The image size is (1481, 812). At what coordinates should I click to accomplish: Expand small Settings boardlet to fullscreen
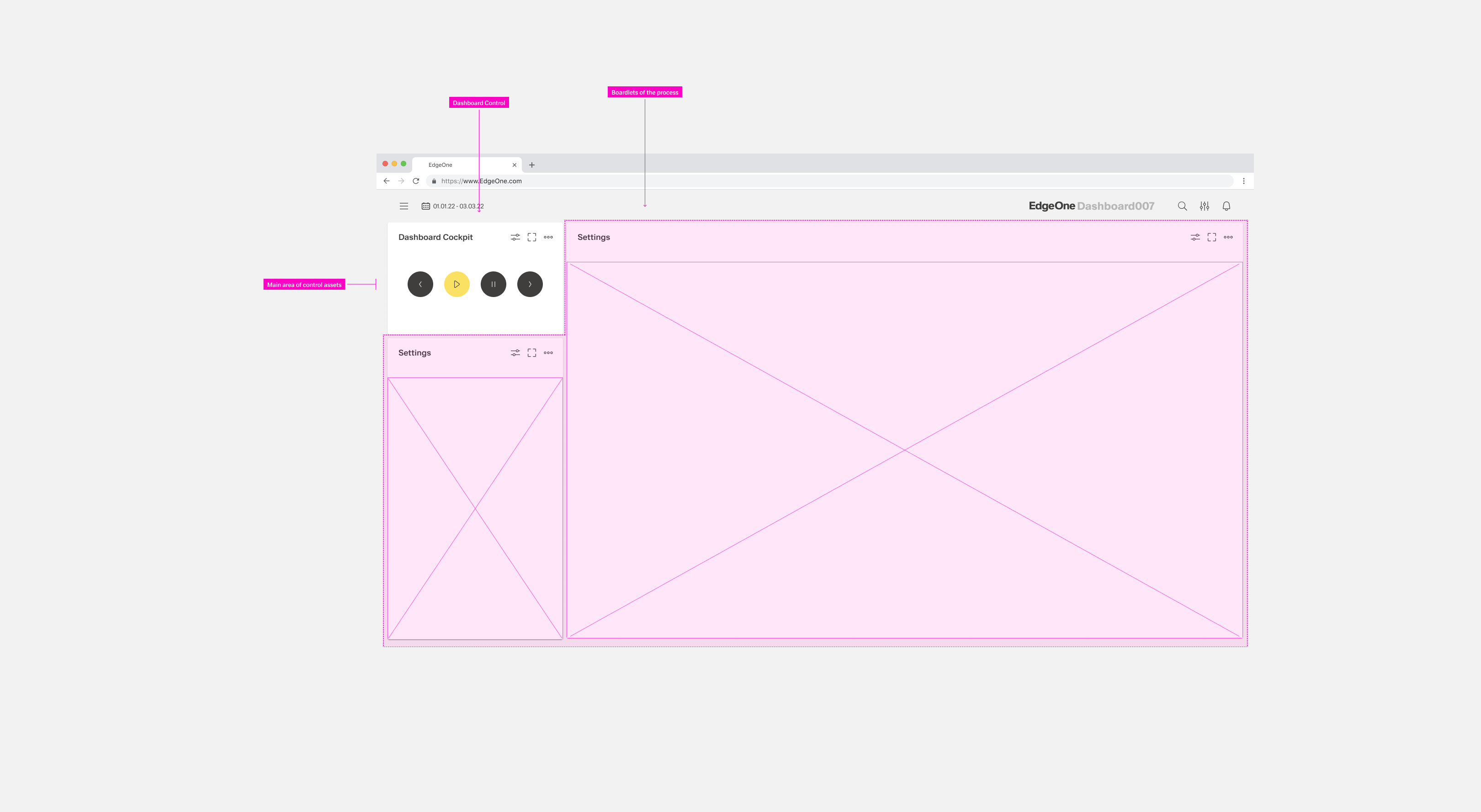pos(532,352)
